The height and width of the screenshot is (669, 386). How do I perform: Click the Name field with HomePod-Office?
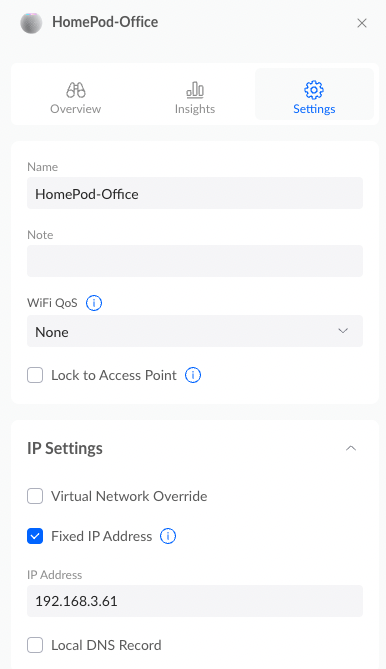[195, 193]
